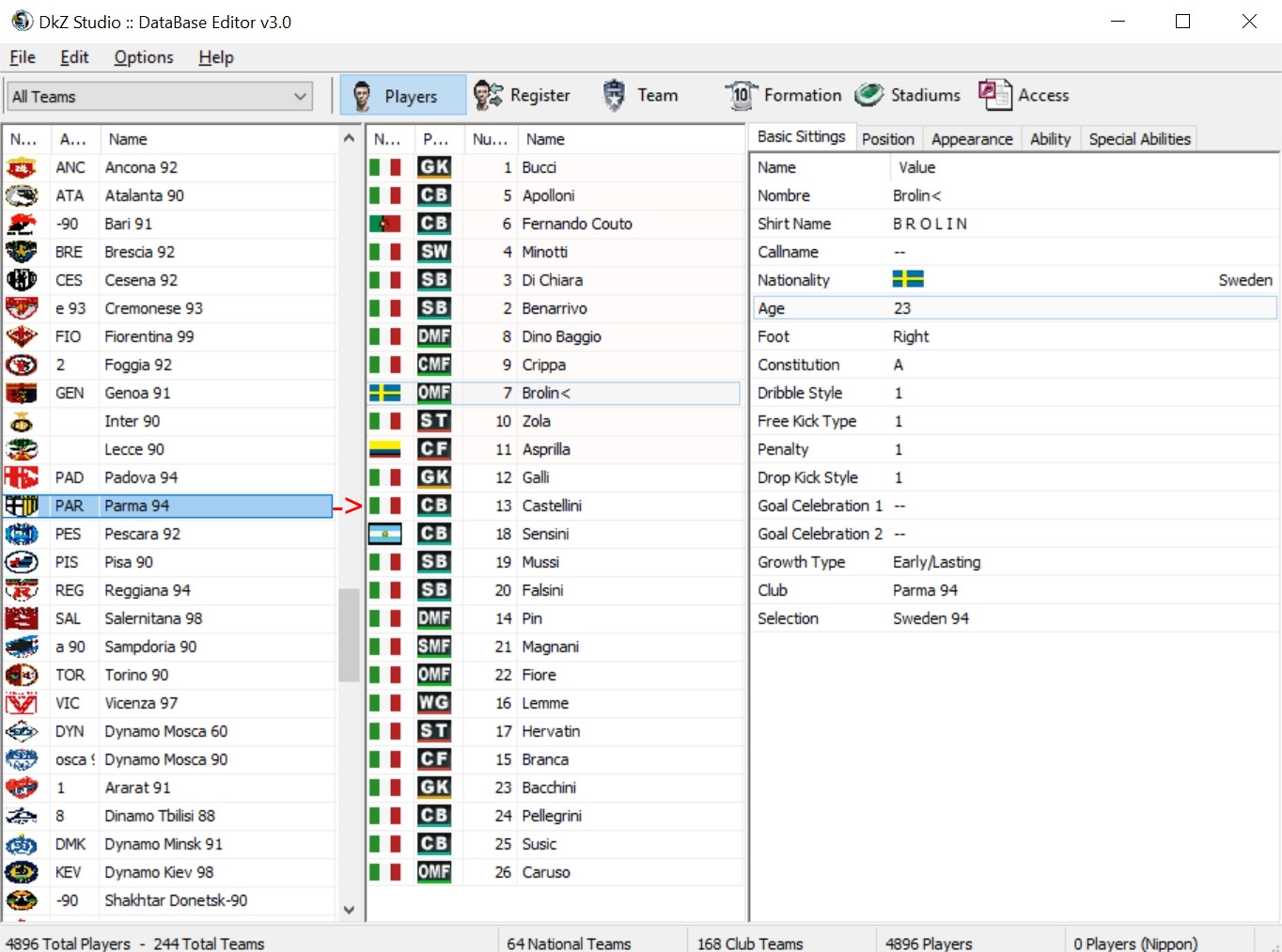Click the player number column header

click(x=491, y=139)
